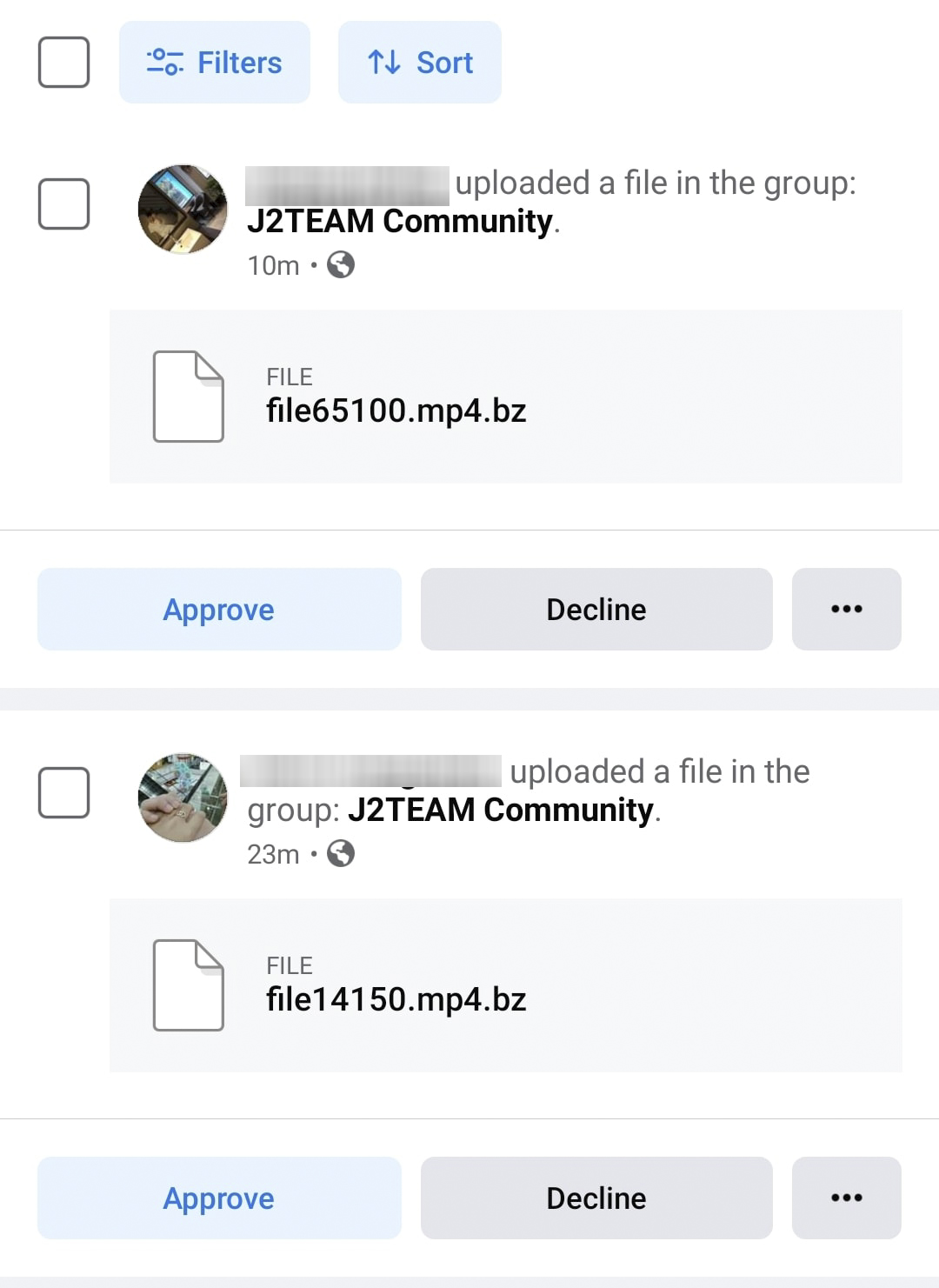Open J2TEAM Community link in the 23m post
Image resolution: width=939 pixels, height=1288 pixels.
[501, 811]
